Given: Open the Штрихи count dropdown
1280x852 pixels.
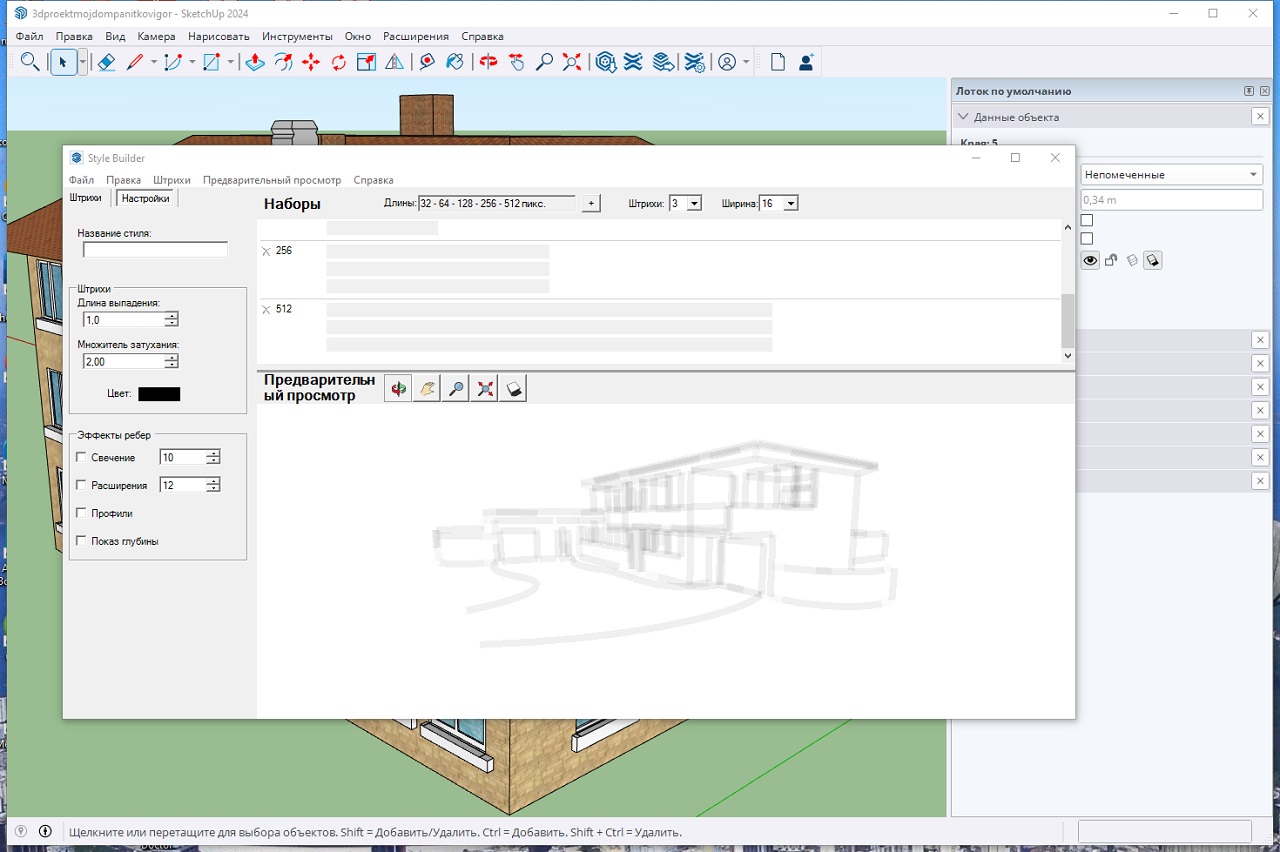Looking at the screenshot, I should point(694,204).
